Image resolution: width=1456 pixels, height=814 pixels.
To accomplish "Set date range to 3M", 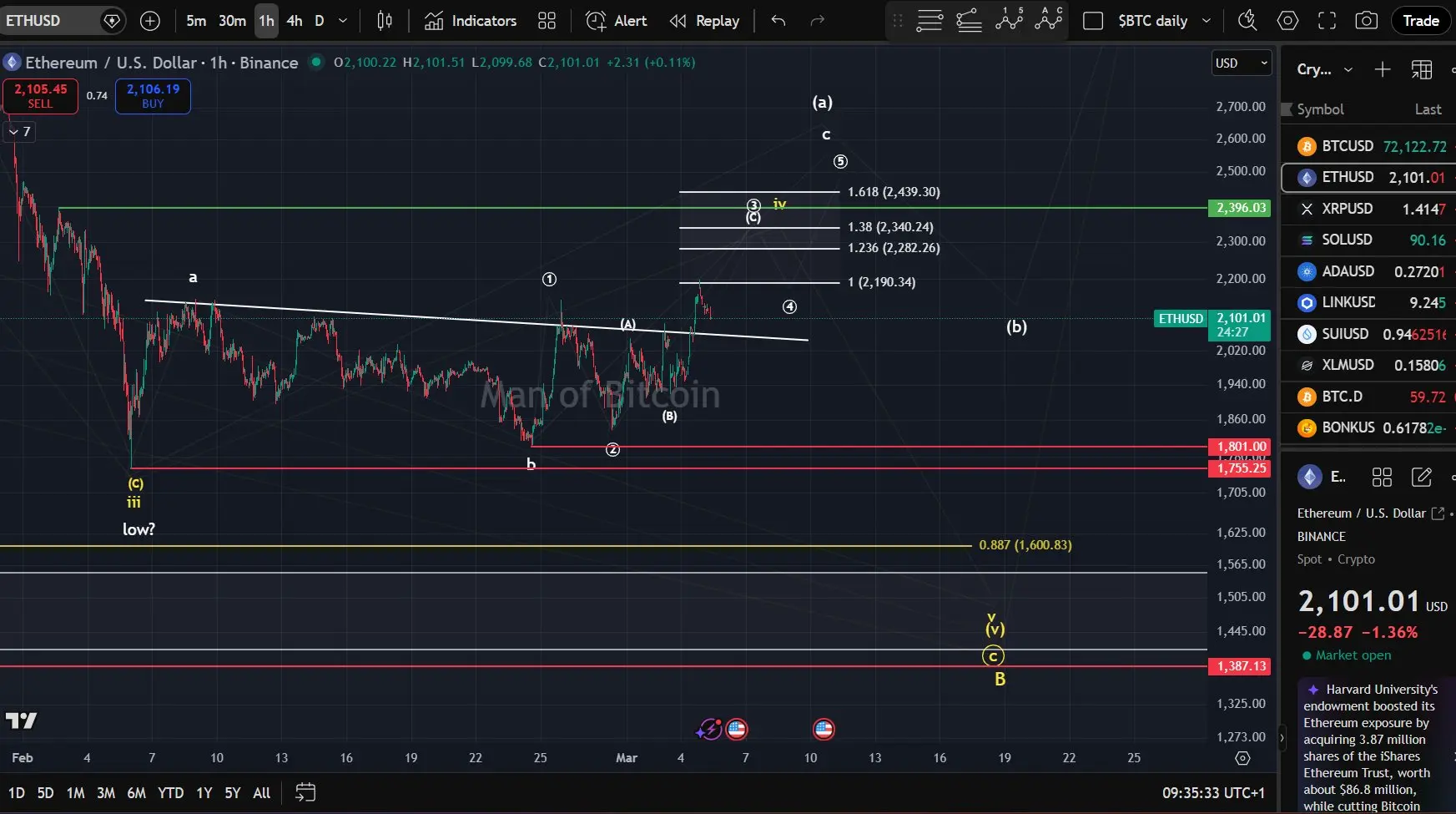I will click(x=106, y=793).
